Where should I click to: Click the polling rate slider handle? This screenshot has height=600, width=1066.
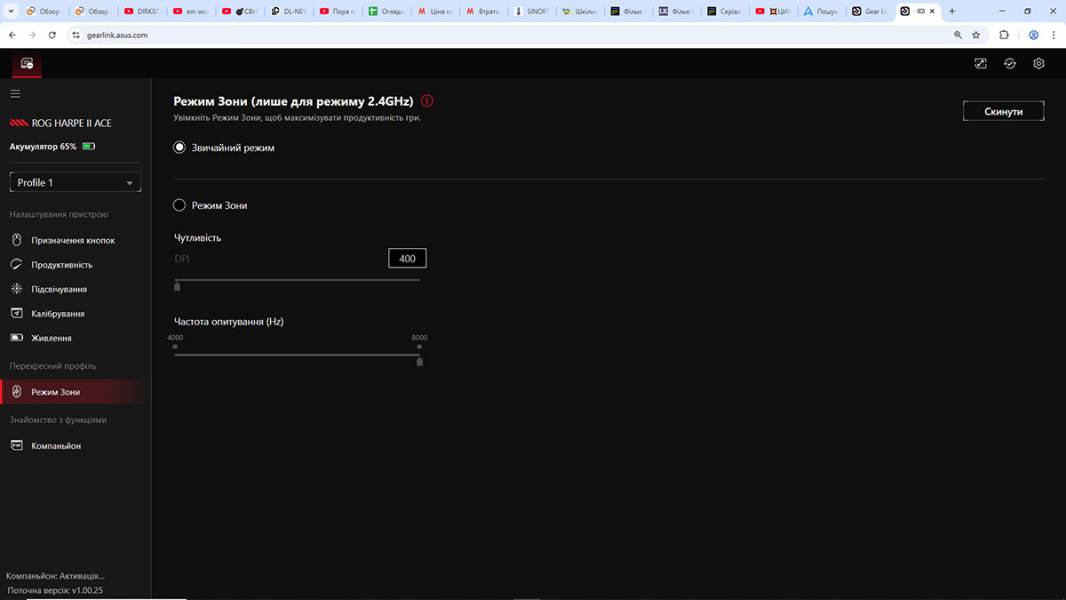(x=419, y=361)
